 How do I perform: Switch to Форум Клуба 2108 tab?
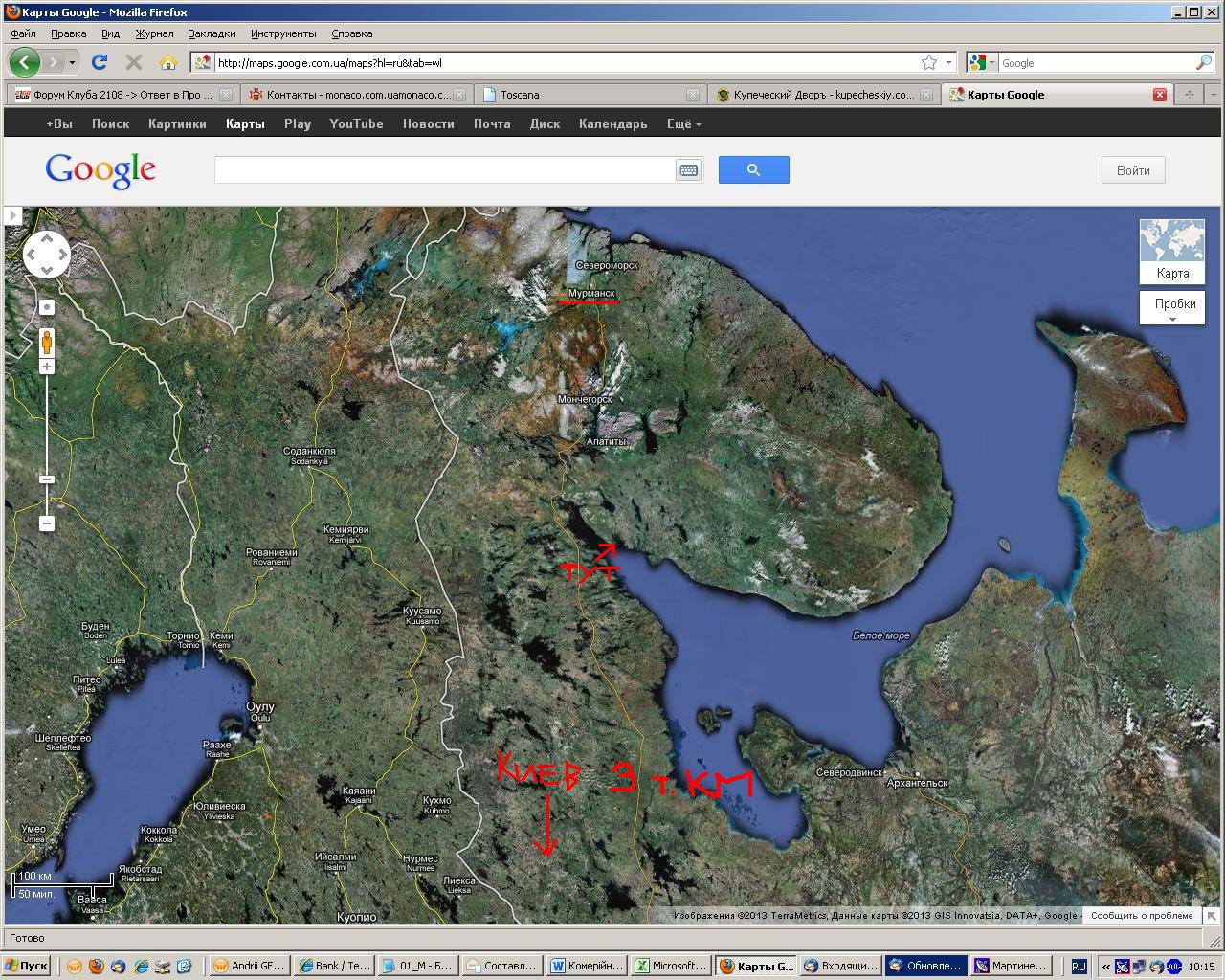(122, 95)
